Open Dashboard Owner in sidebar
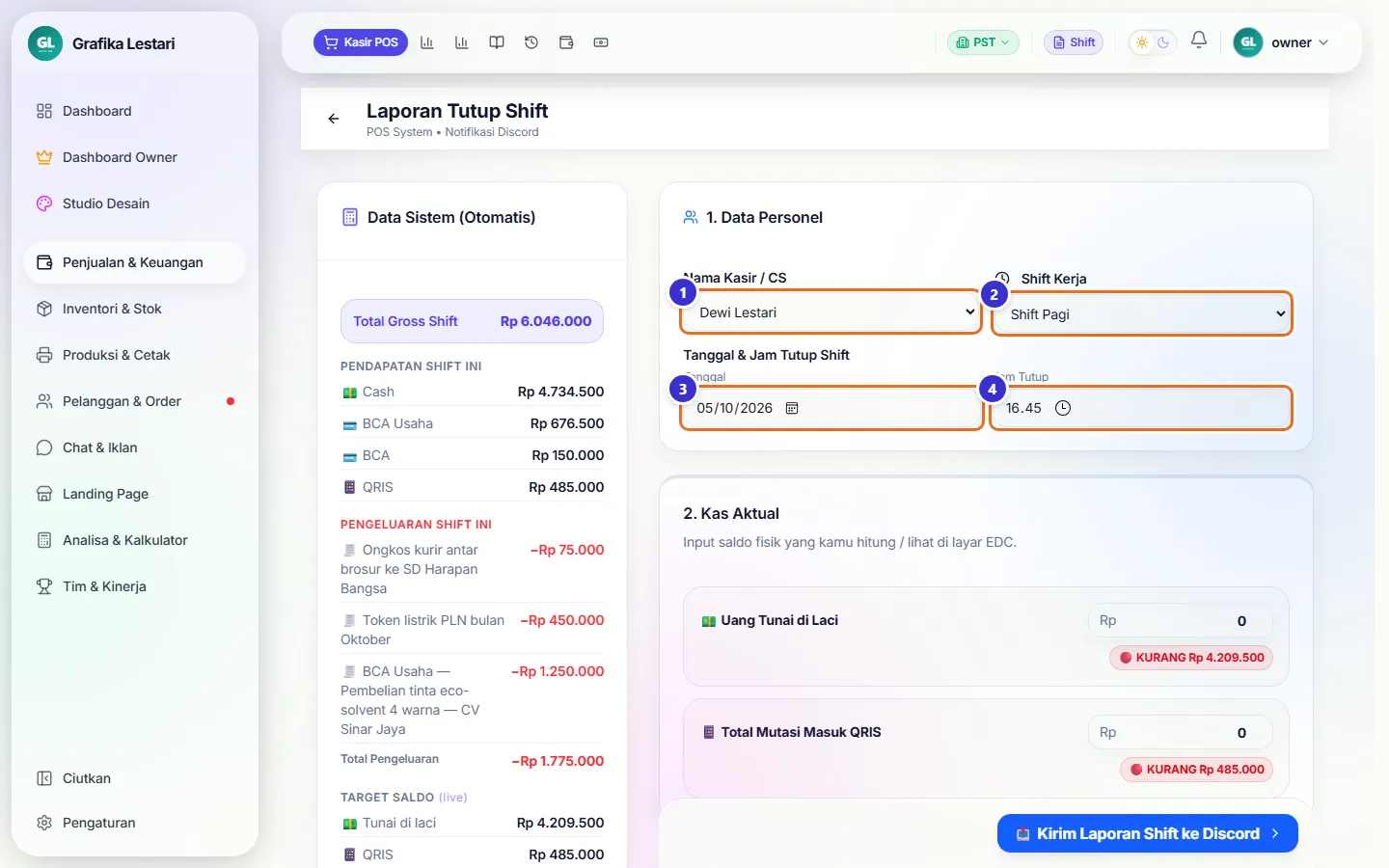This screenshot has width=1389, height=868. coord(135,157)
